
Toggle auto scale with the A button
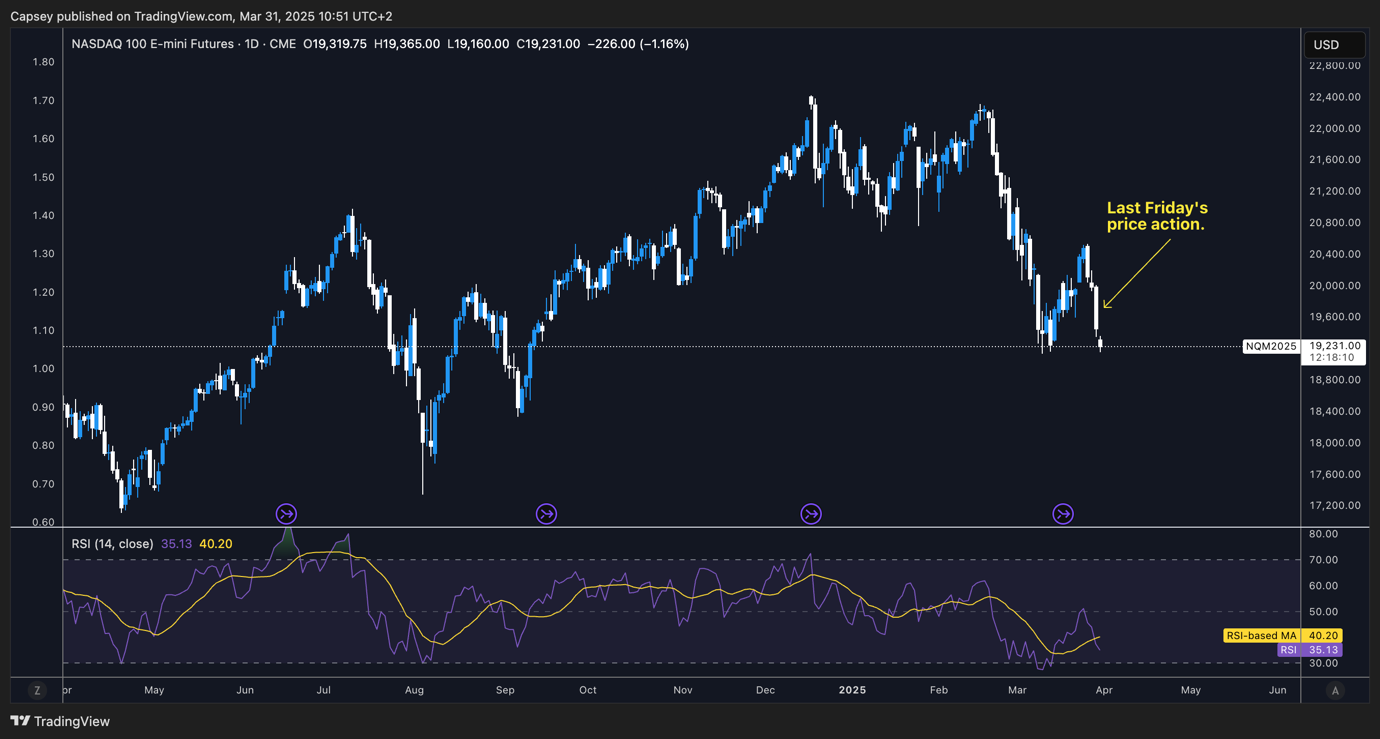[1334, 690]
